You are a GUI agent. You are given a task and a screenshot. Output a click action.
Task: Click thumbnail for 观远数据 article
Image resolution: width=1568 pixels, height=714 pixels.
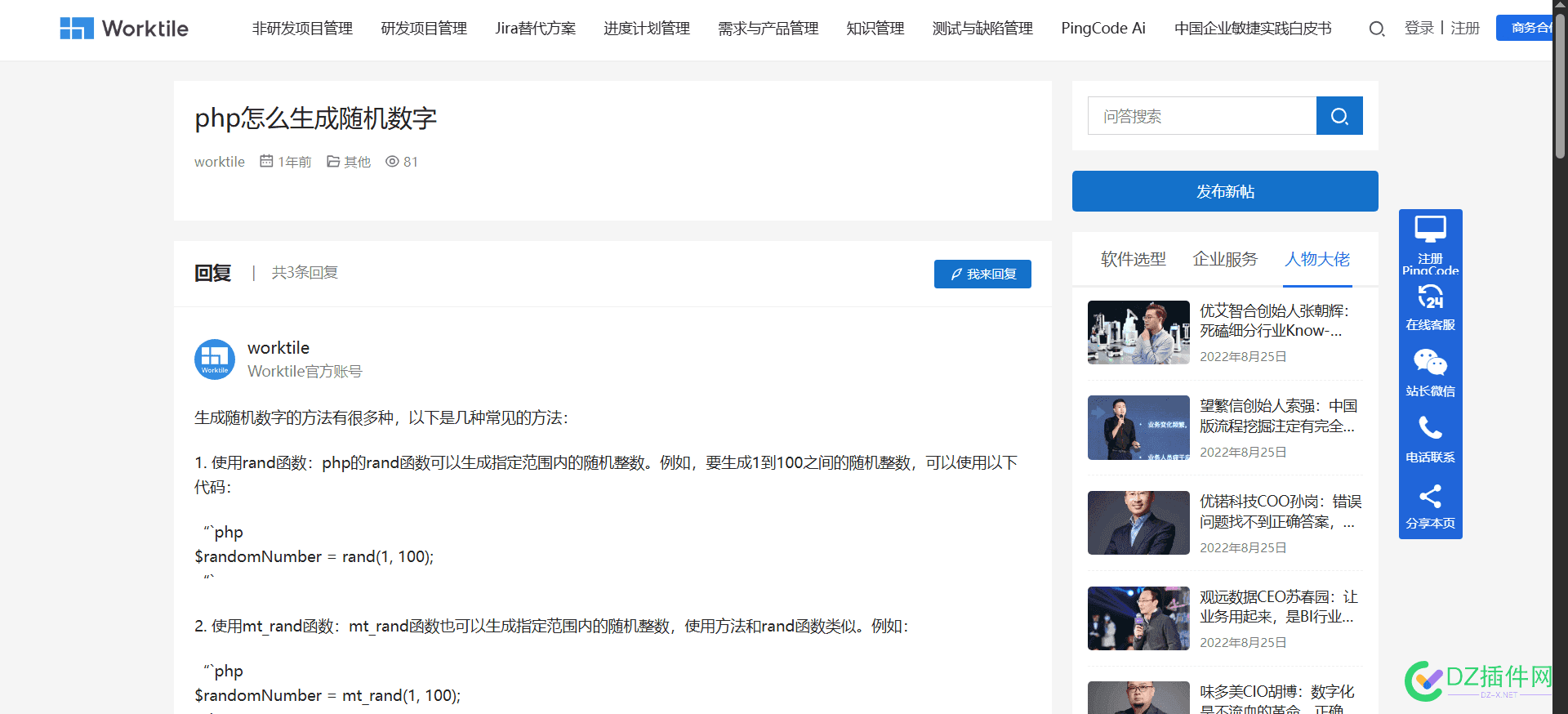[x=1138, y=618]
